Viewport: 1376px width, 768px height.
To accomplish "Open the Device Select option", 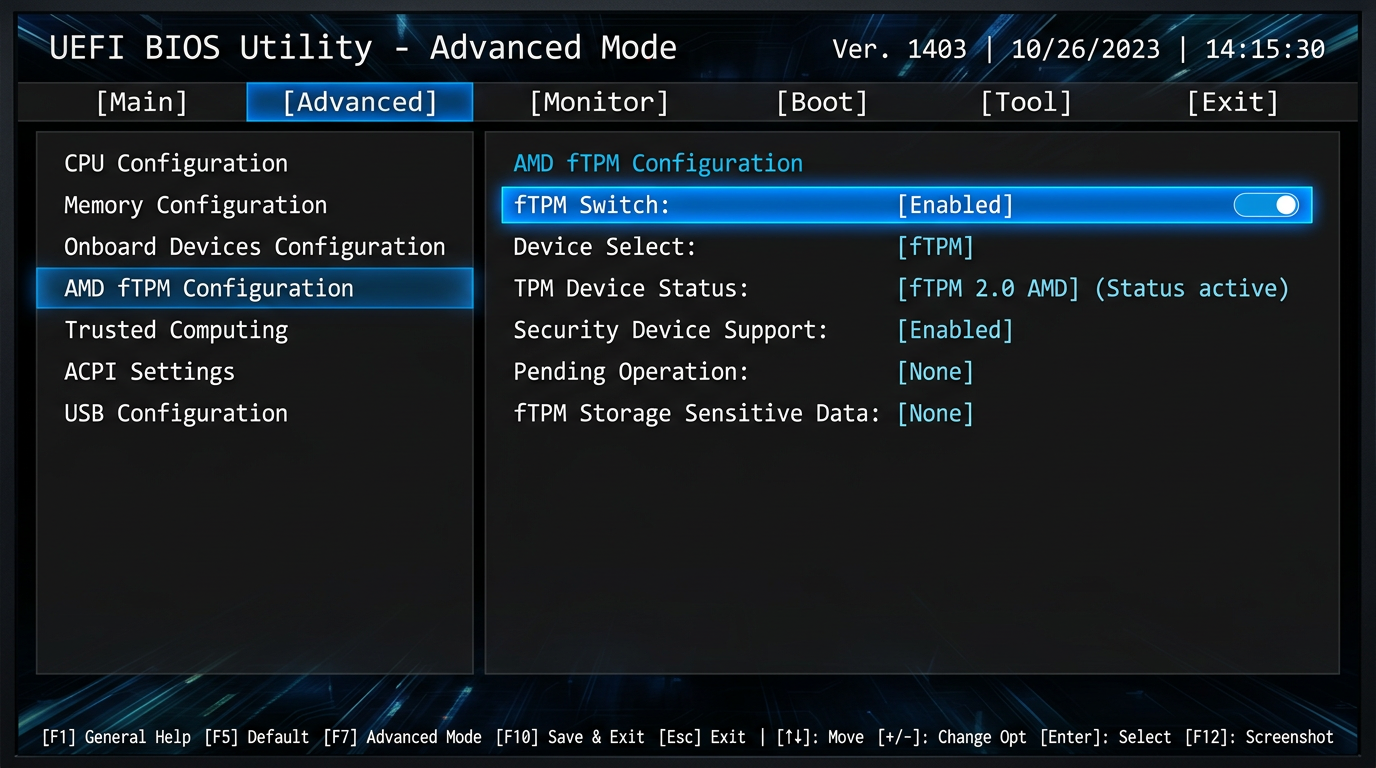I will pos(934,246).
